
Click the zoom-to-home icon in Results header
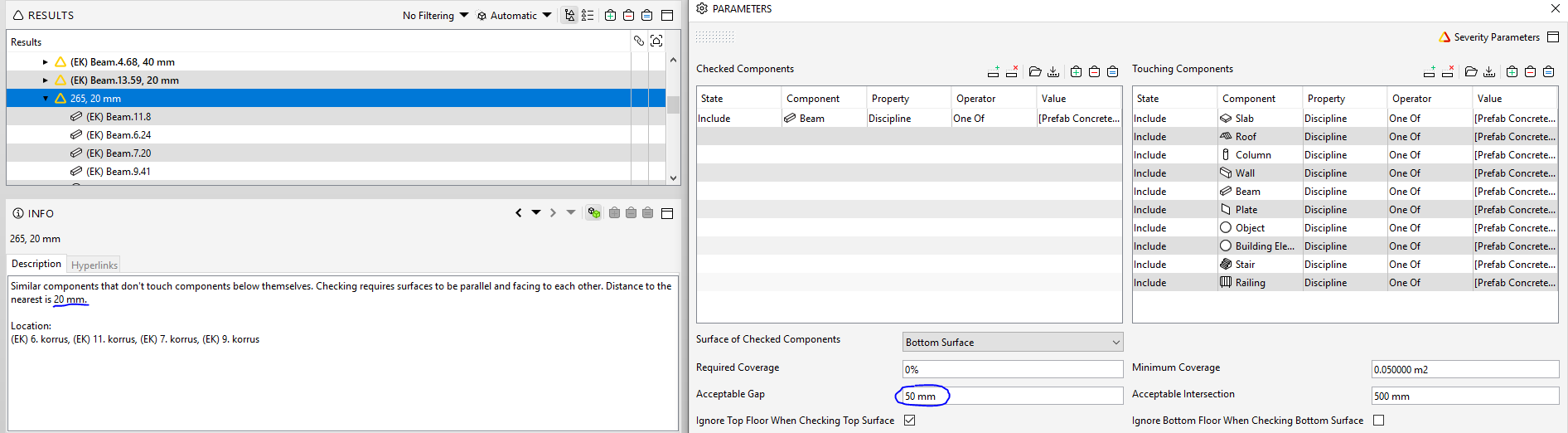pos(656,41)
